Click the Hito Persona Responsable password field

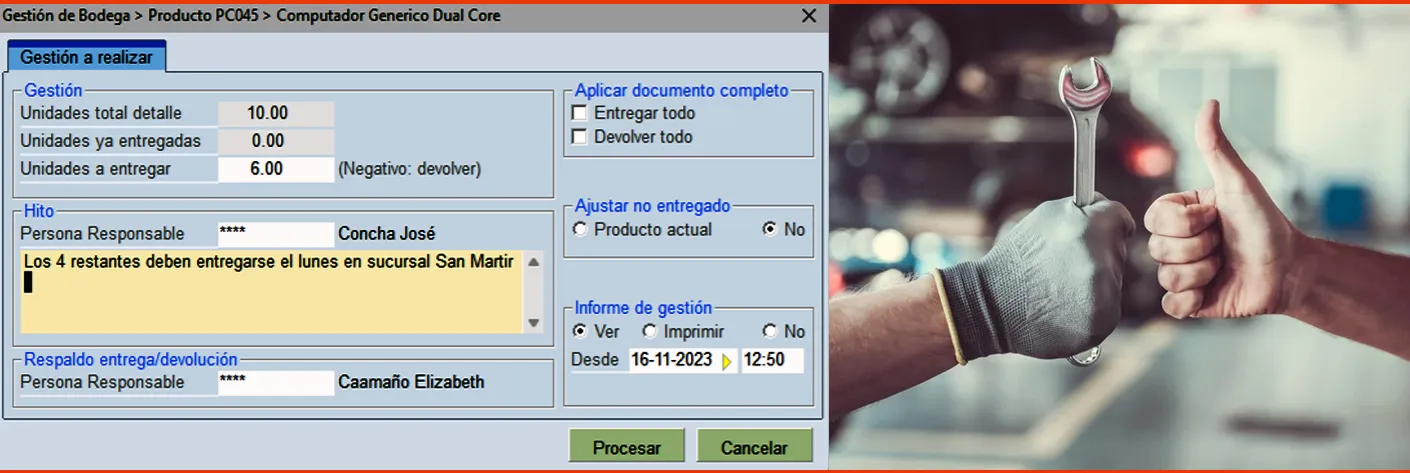(276, 234)
